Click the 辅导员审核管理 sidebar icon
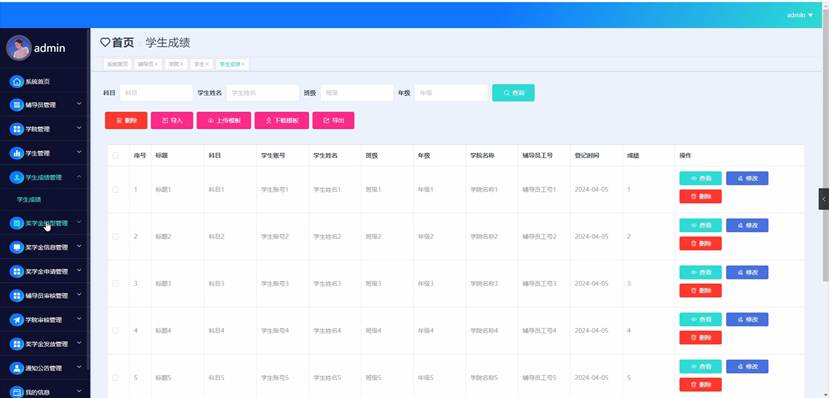The image size is (829, 398). point(17,295)
